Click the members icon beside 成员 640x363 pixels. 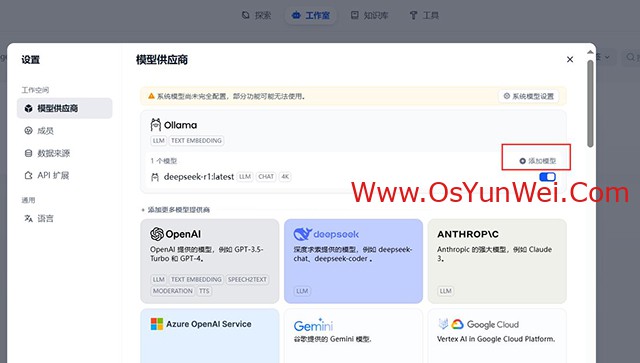pyautogui.click(x=28, y=131)
